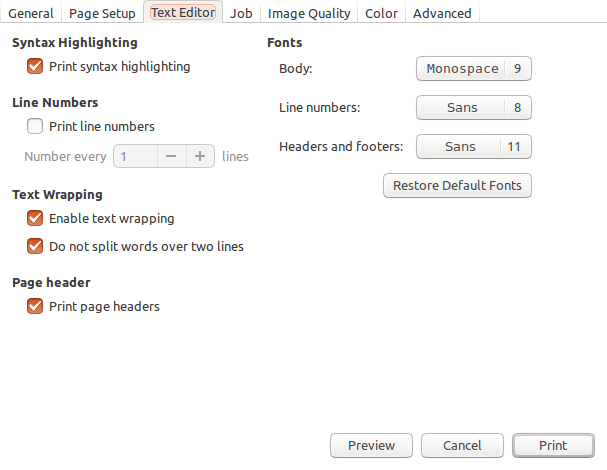Open the Advanced tab

[x=442, y=13]
